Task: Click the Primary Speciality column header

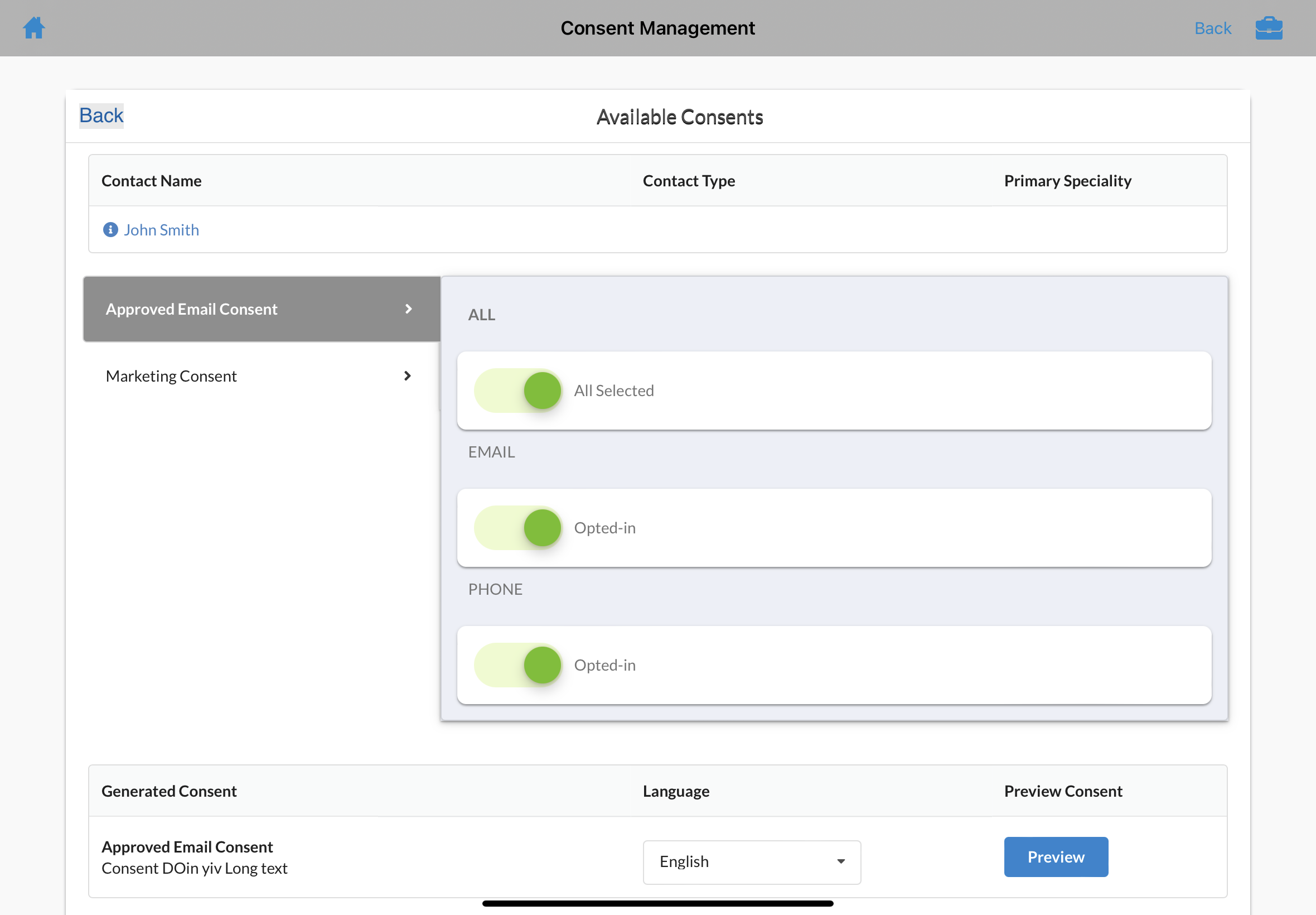Action: [x=1067, y=181]
